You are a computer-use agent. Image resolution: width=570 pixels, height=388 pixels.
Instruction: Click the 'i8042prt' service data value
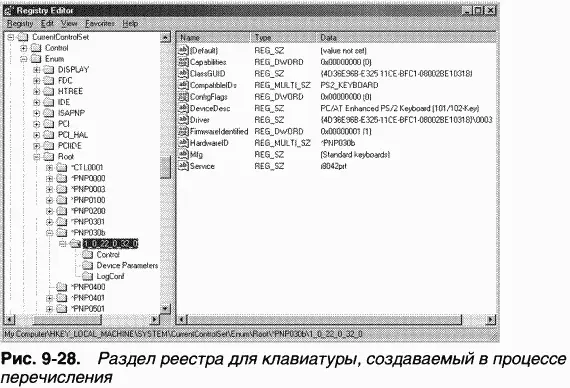[333, 166]
